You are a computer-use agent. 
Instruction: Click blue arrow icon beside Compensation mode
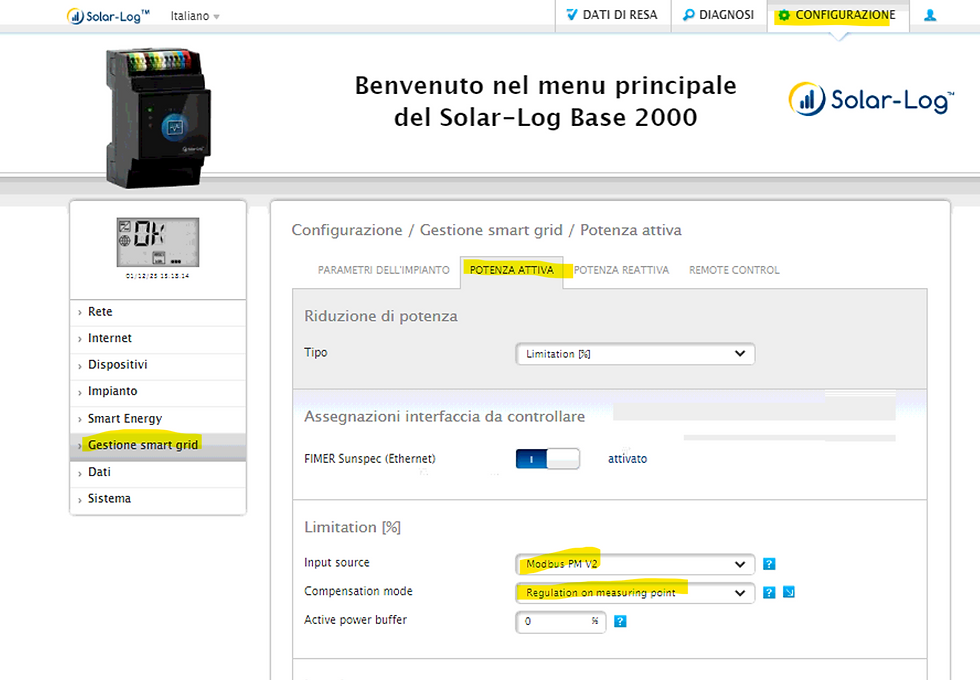pos(789,592)
